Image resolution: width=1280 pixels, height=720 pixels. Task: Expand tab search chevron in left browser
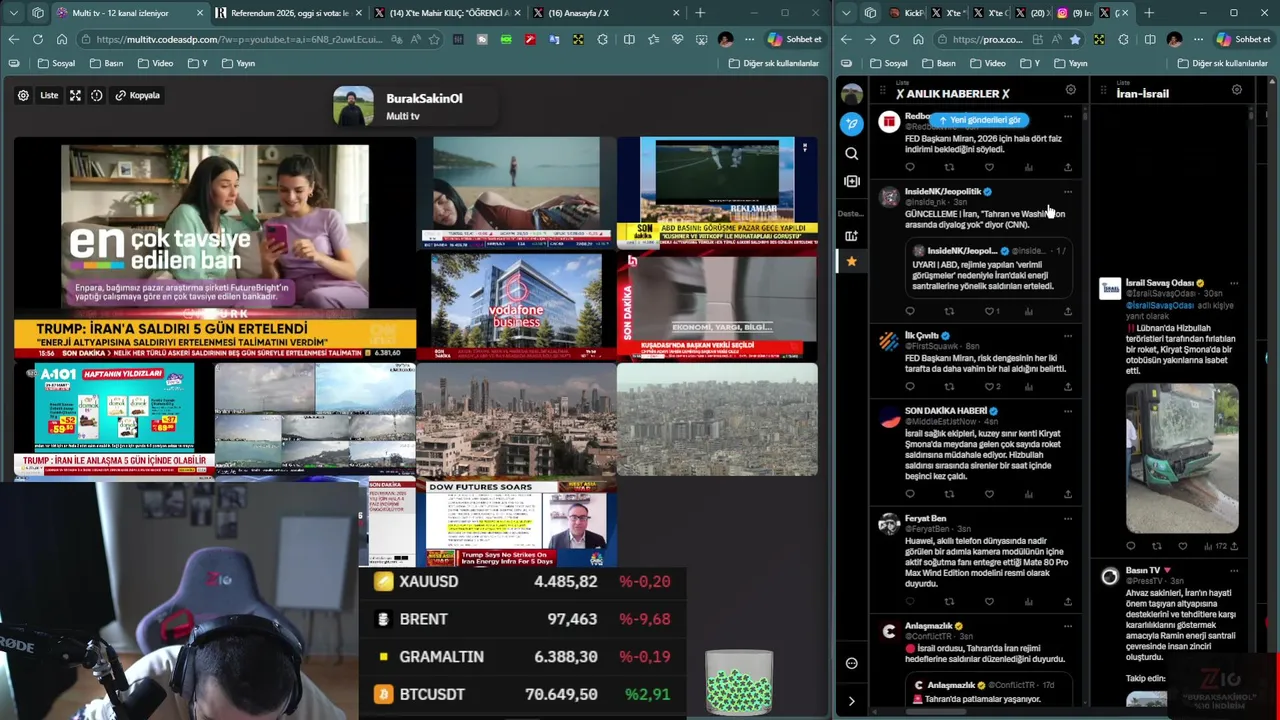pyautogui.click(x=13, y=13)
